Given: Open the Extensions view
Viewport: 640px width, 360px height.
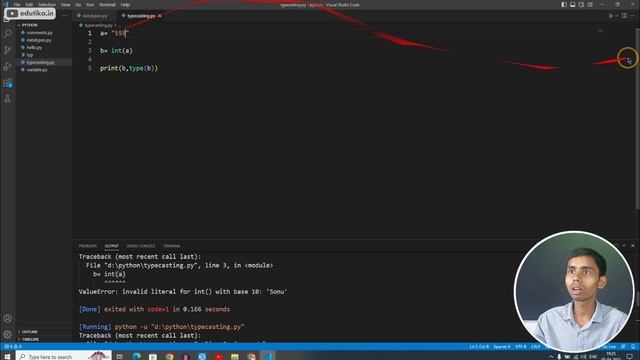Looking at the screenshot, I should click(8, 83).
